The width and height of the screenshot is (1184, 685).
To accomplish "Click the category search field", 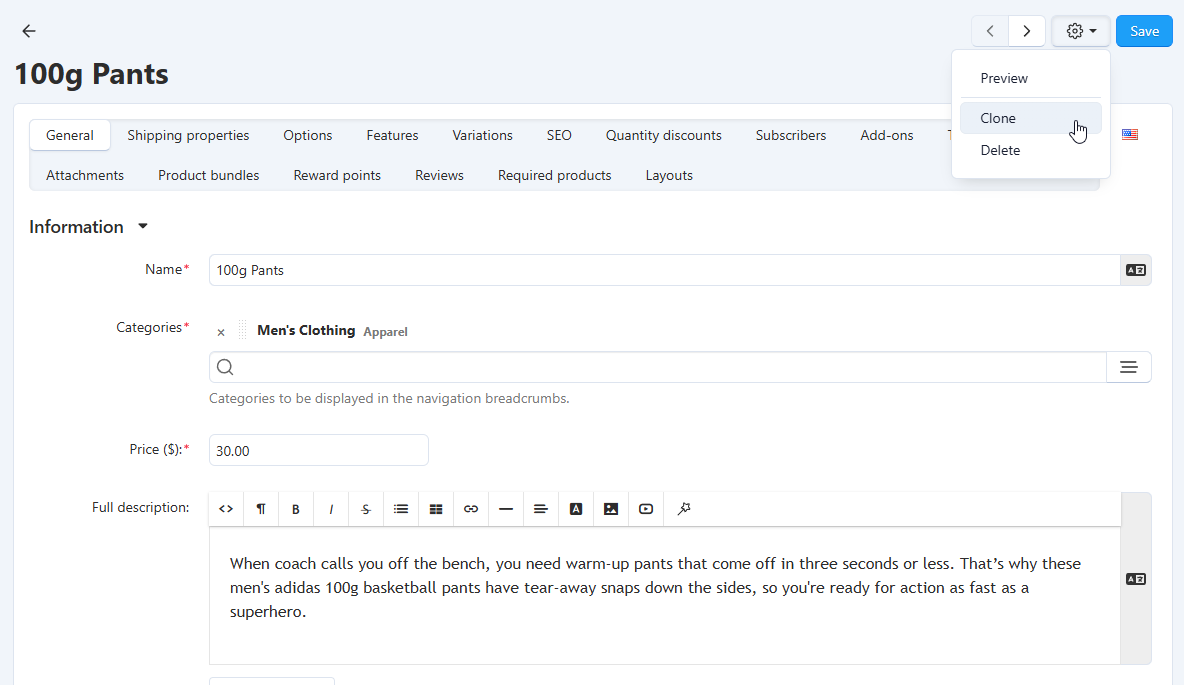I will tap(658, 367).
